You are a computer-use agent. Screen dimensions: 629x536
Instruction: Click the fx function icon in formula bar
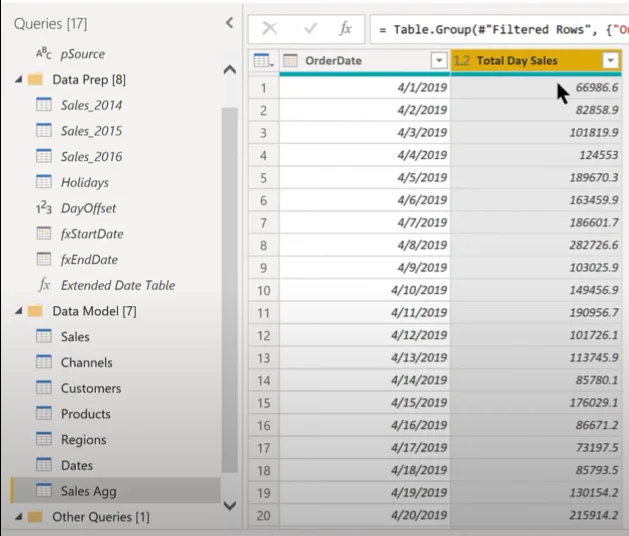[345, 28]
